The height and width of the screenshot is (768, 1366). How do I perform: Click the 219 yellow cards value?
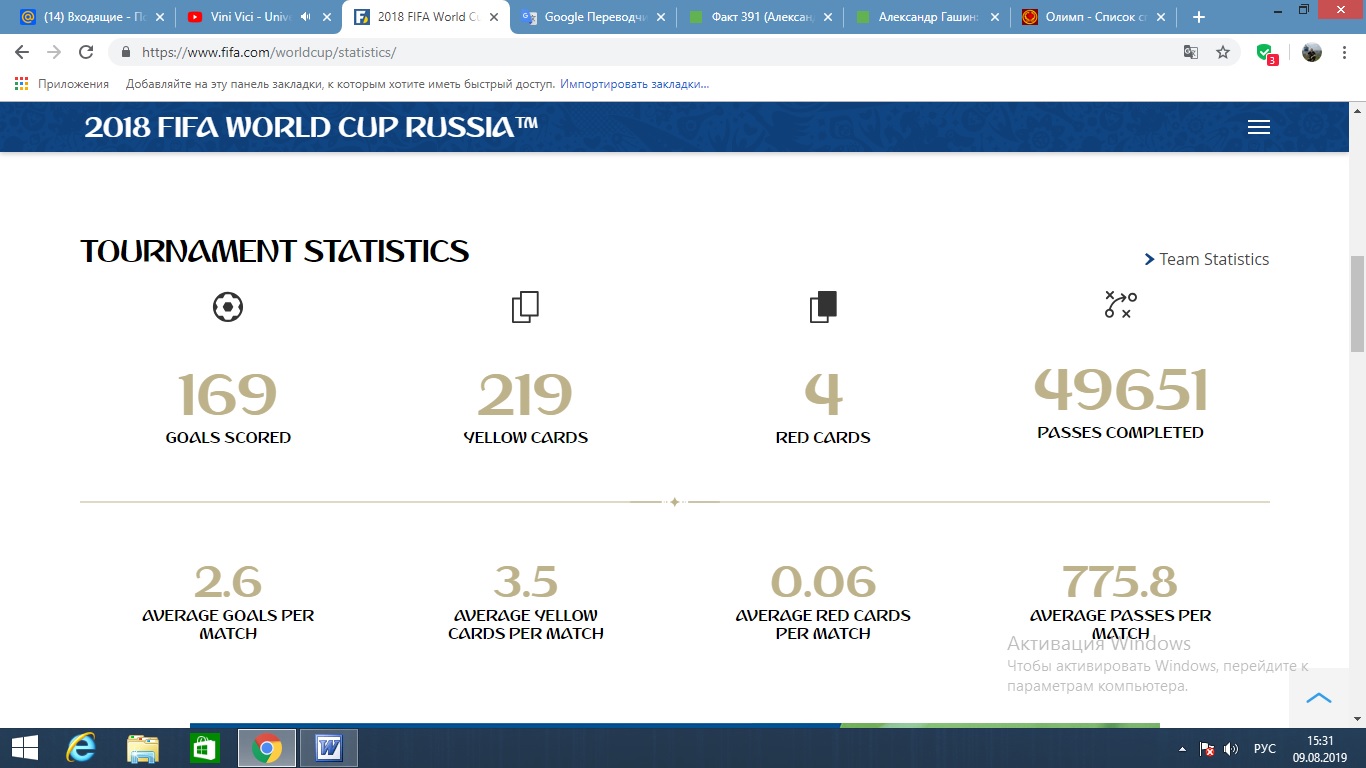(525, 394)
